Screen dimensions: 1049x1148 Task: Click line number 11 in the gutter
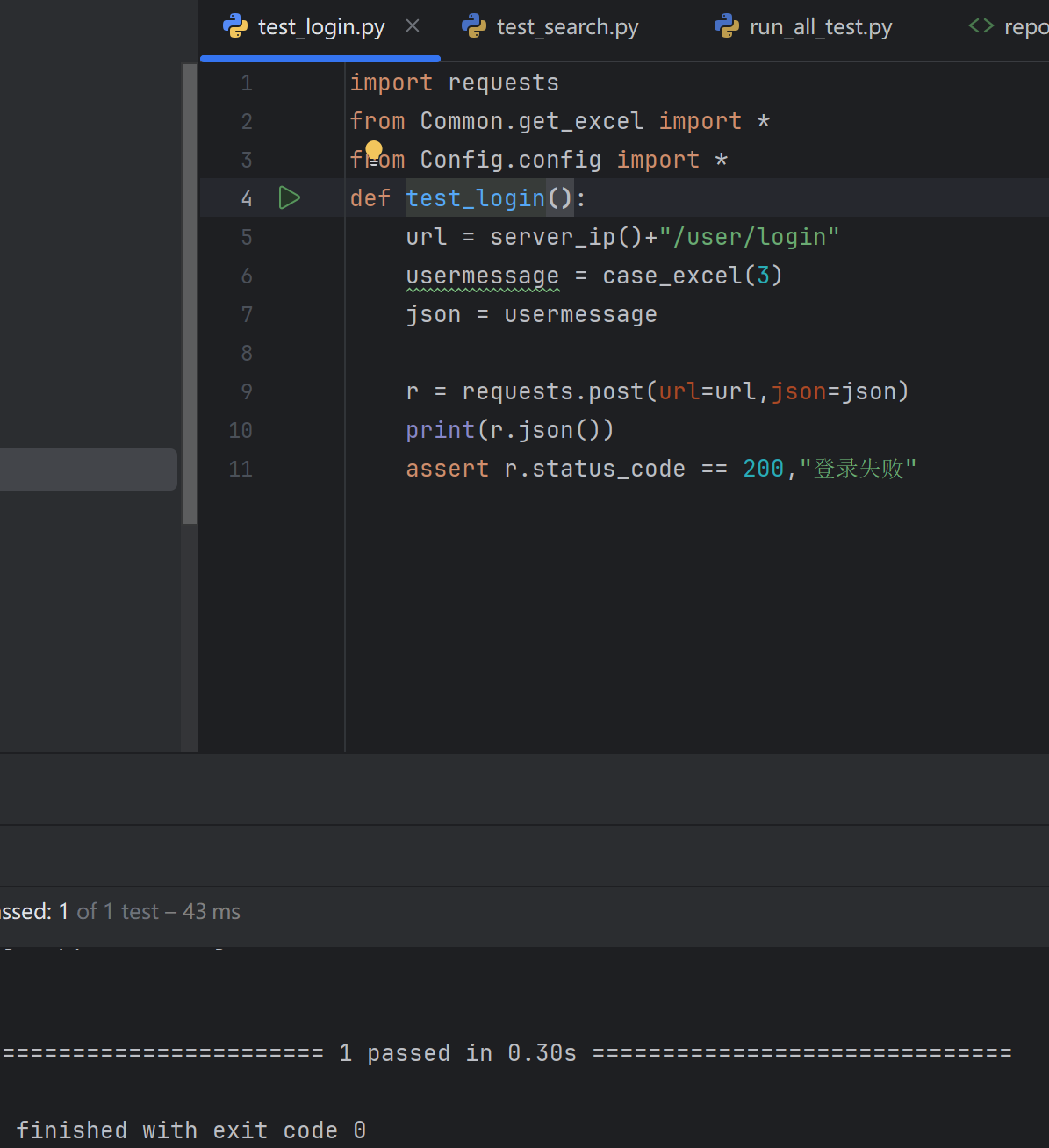point(241,470)
